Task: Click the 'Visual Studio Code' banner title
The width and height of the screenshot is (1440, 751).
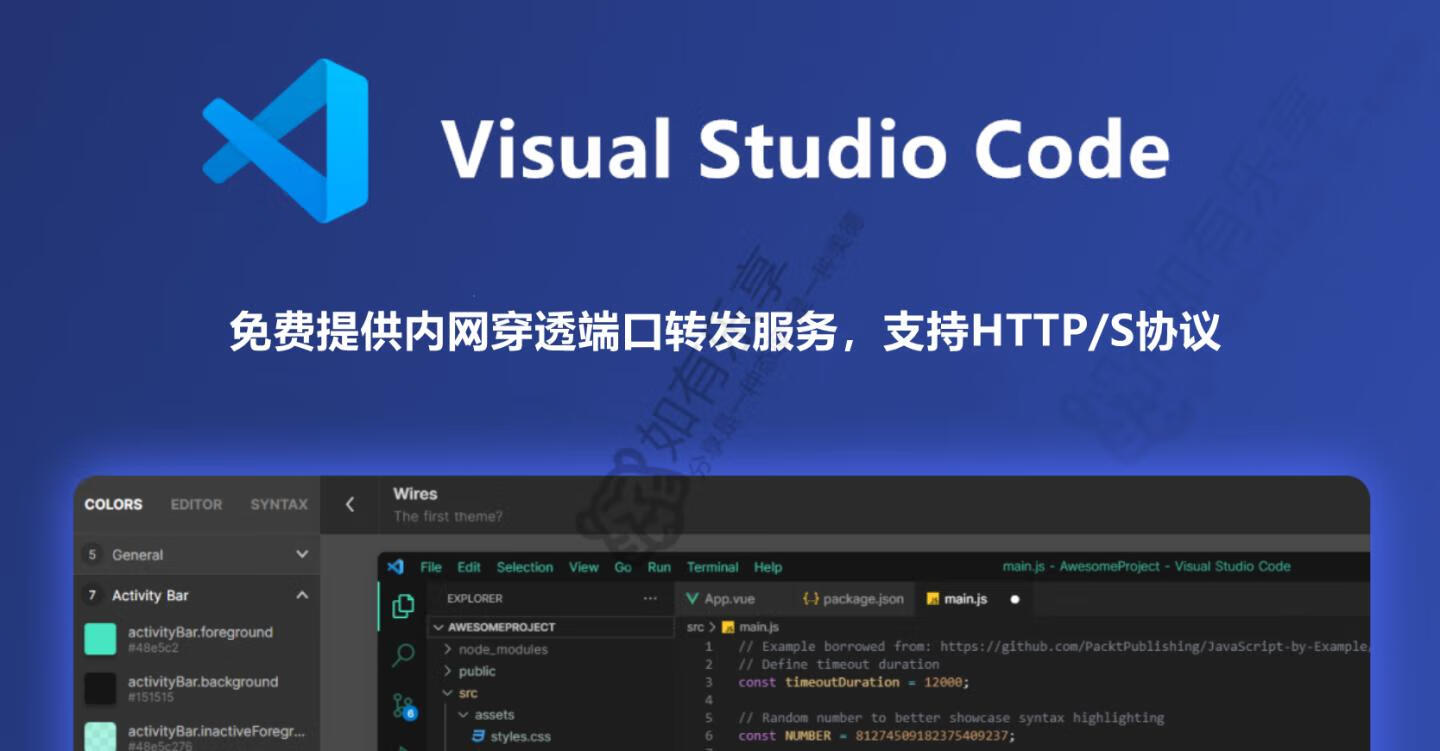Action: 807,151
